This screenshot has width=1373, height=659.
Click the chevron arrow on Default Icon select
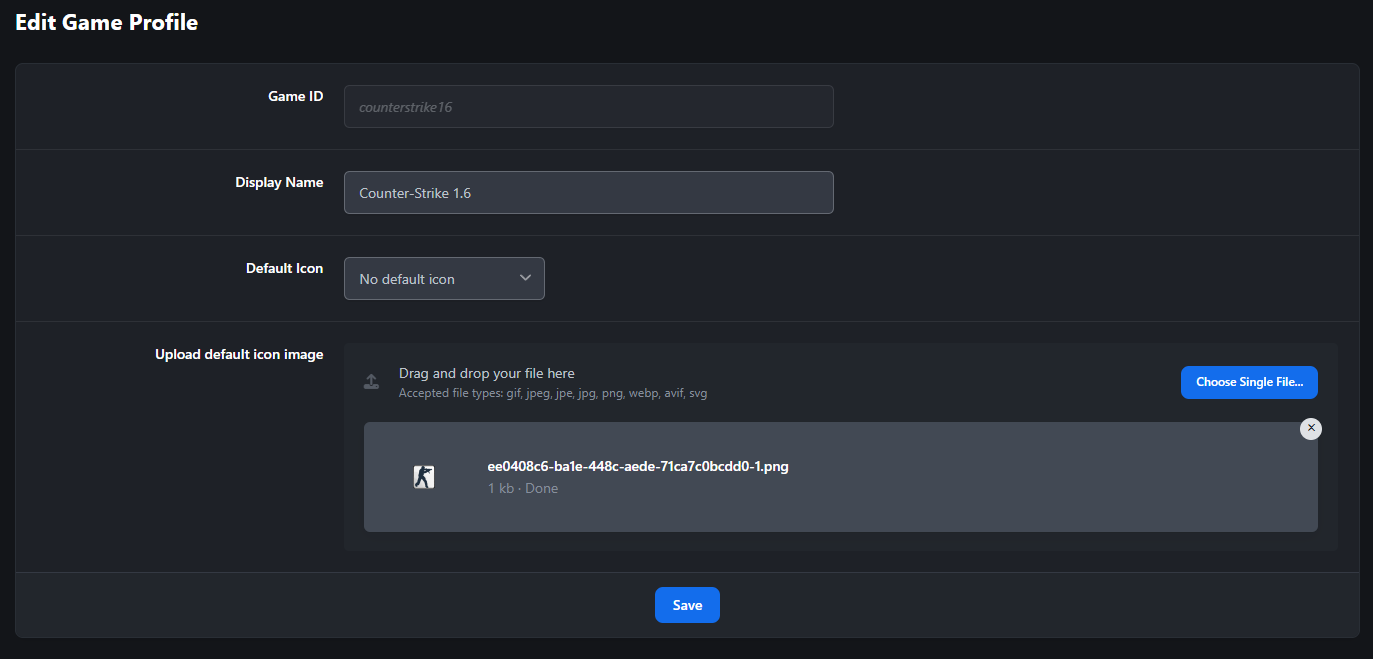coord(526,278)
